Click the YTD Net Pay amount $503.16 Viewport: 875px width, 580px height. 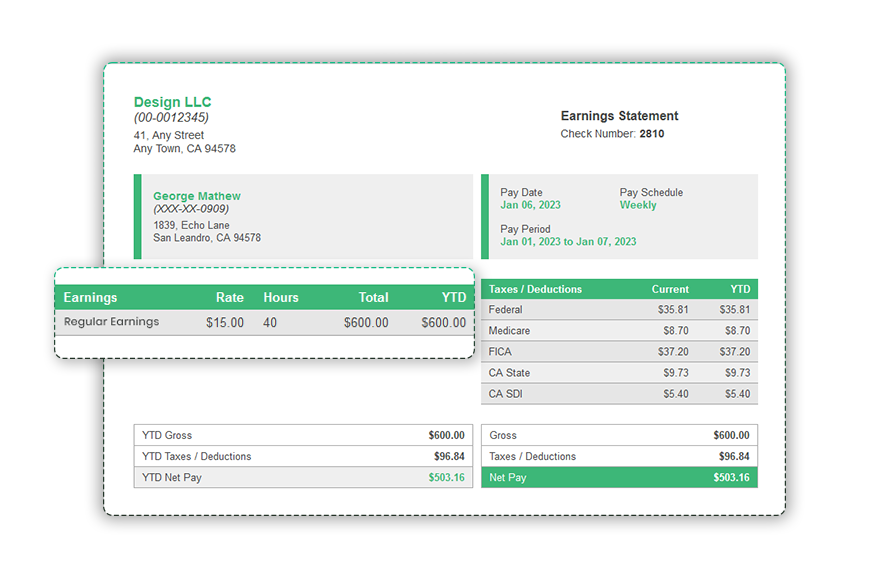point(447,478)
